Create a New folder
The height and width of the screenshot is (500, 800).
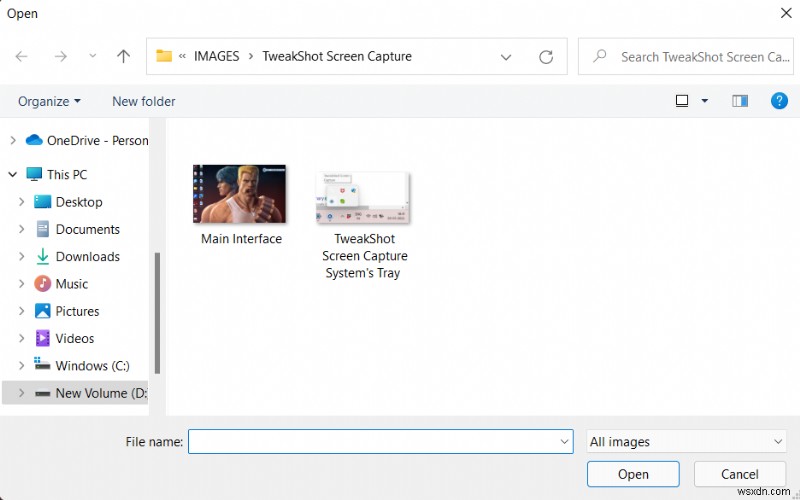pyautogui.click(x=143, y=101)
